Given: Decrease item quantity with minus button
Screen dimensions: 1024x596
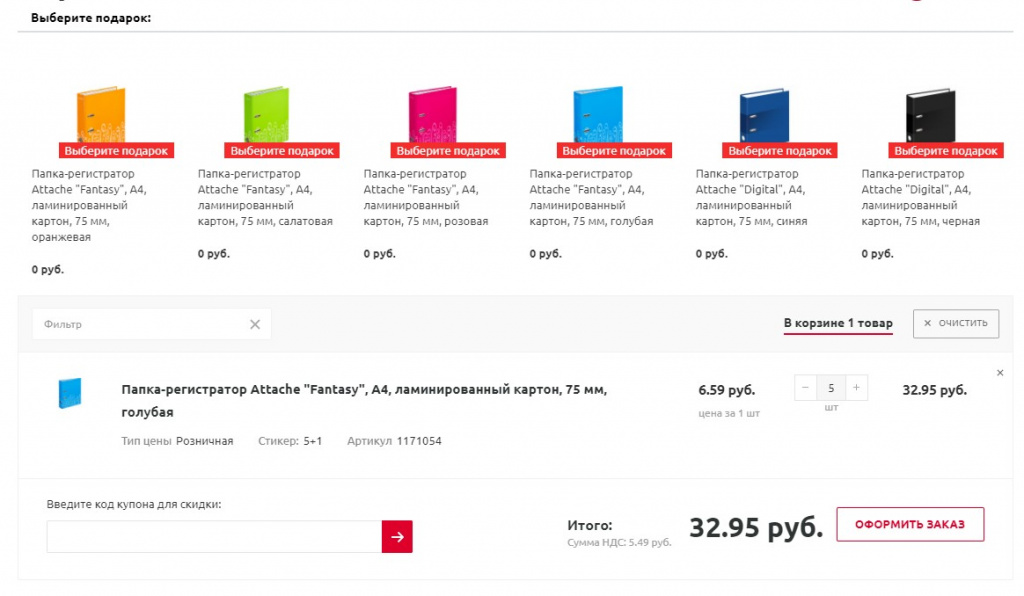Looking at the screenshot, I should point(805,388).
